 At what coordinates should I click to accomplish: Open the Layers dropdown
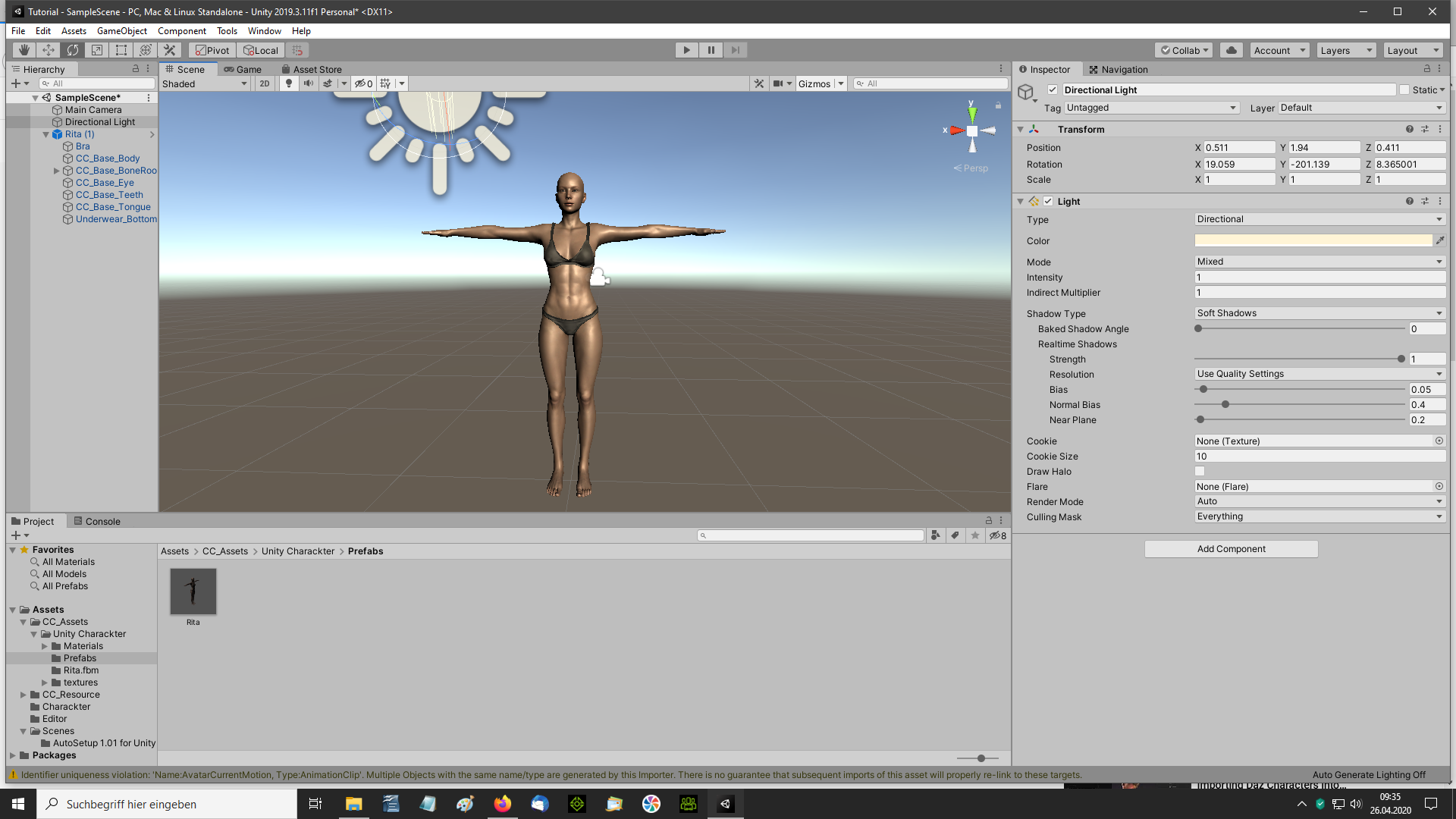click(1346, 50)
